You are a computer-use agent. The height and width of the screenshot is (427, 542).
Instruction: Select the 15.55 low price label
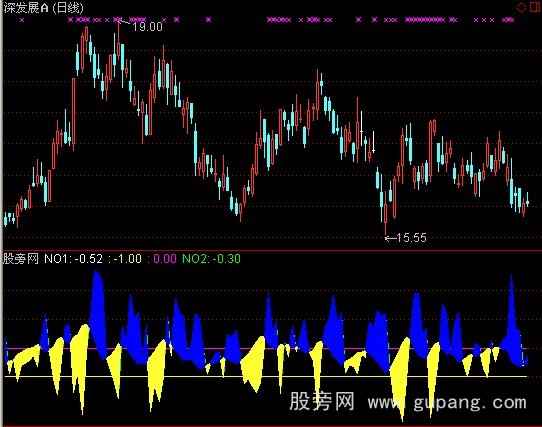(x=411, y=238)
